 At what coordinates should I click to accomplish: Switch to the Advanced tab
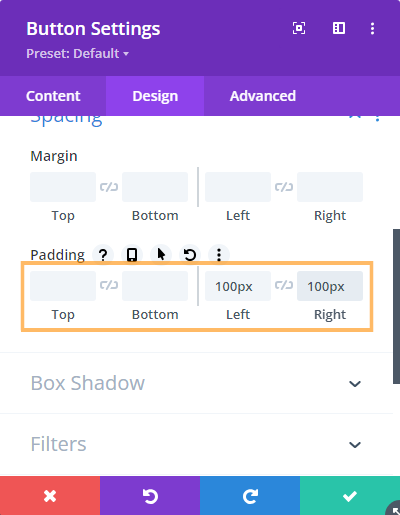coord(263,96)
